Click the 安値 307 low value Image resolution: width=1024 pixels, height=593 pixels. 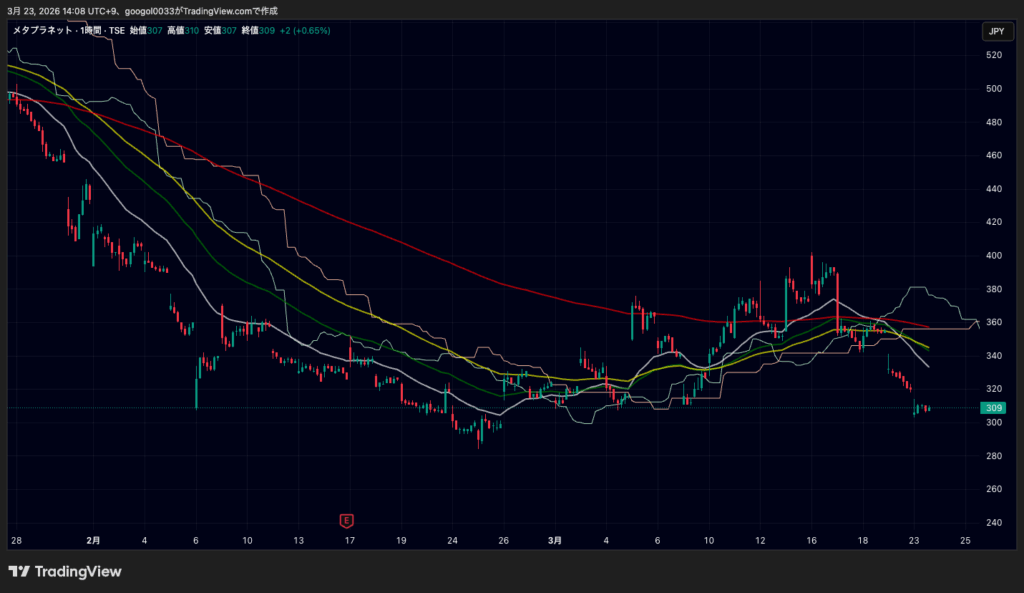222,31
